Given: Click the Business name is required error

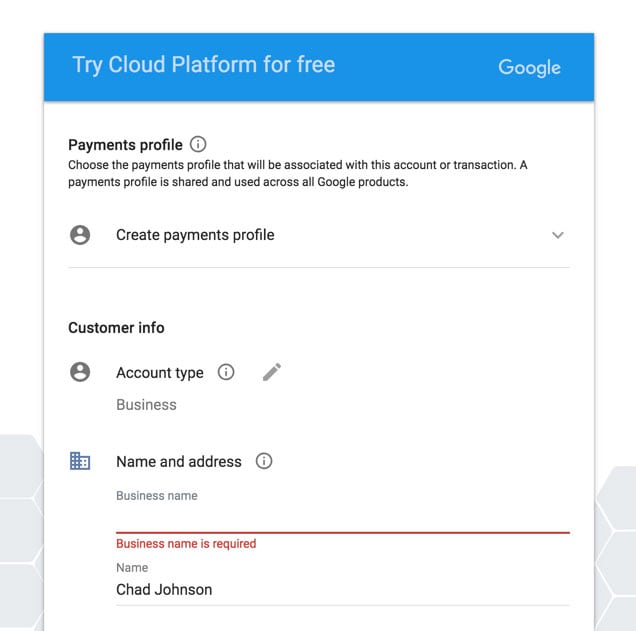Looking at the screenshot, I should 186,543.
